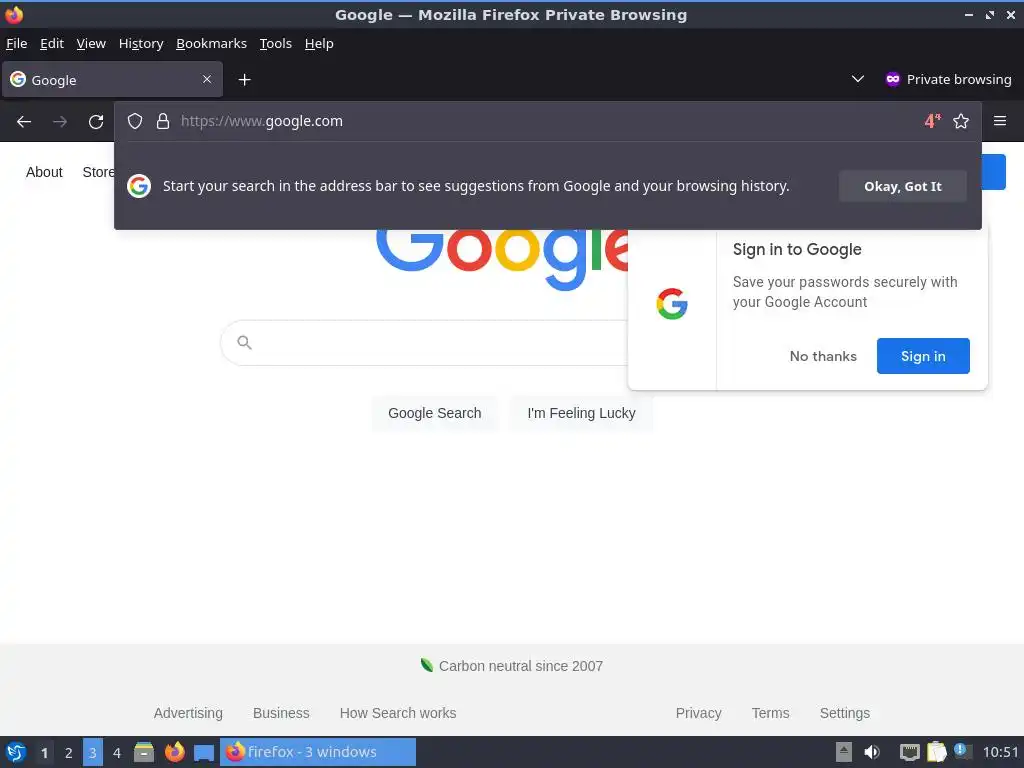Select the Google tab
The image size is (1024, 768).
(x=112, y=80)
